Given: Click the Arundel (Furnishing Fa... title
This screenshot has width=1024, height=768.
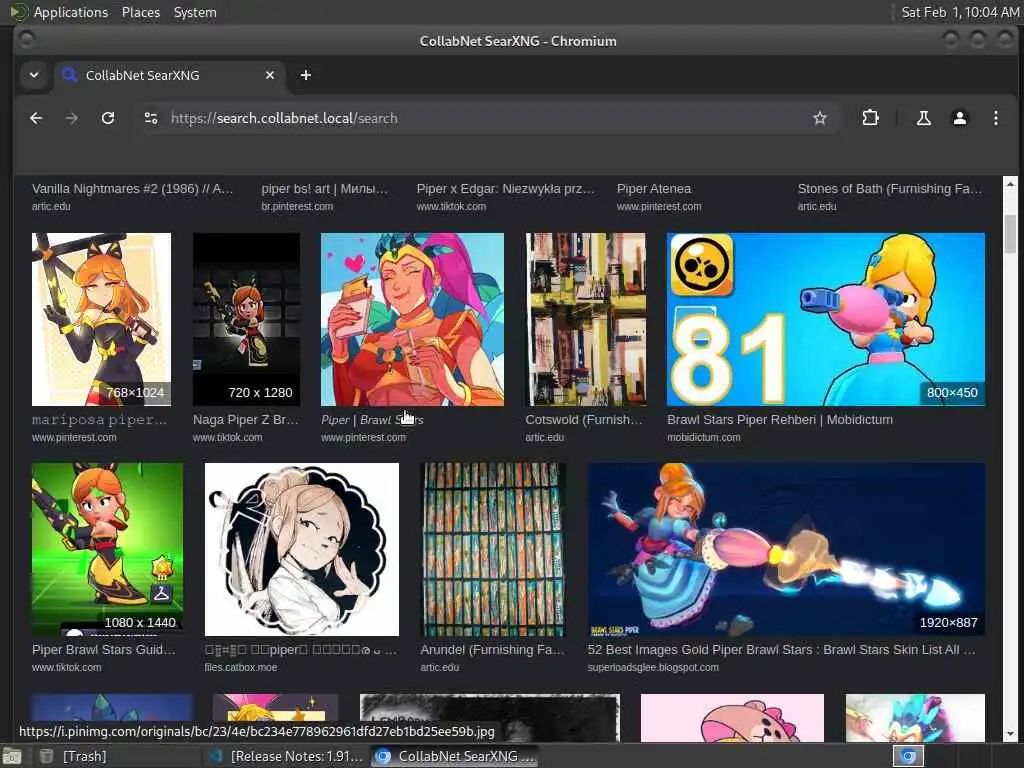Looking at the screenshot, I should [492, 650].
